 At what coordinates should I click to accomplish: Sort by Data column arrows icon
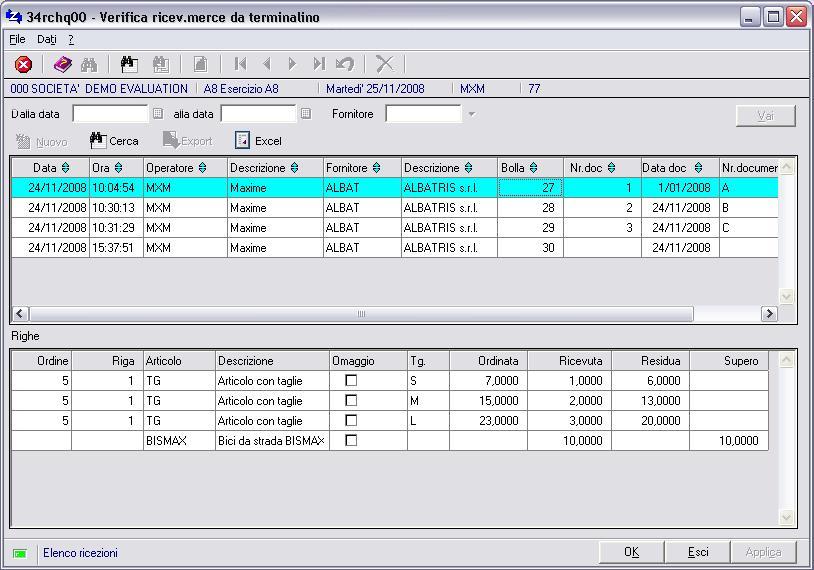pos(66,168)
